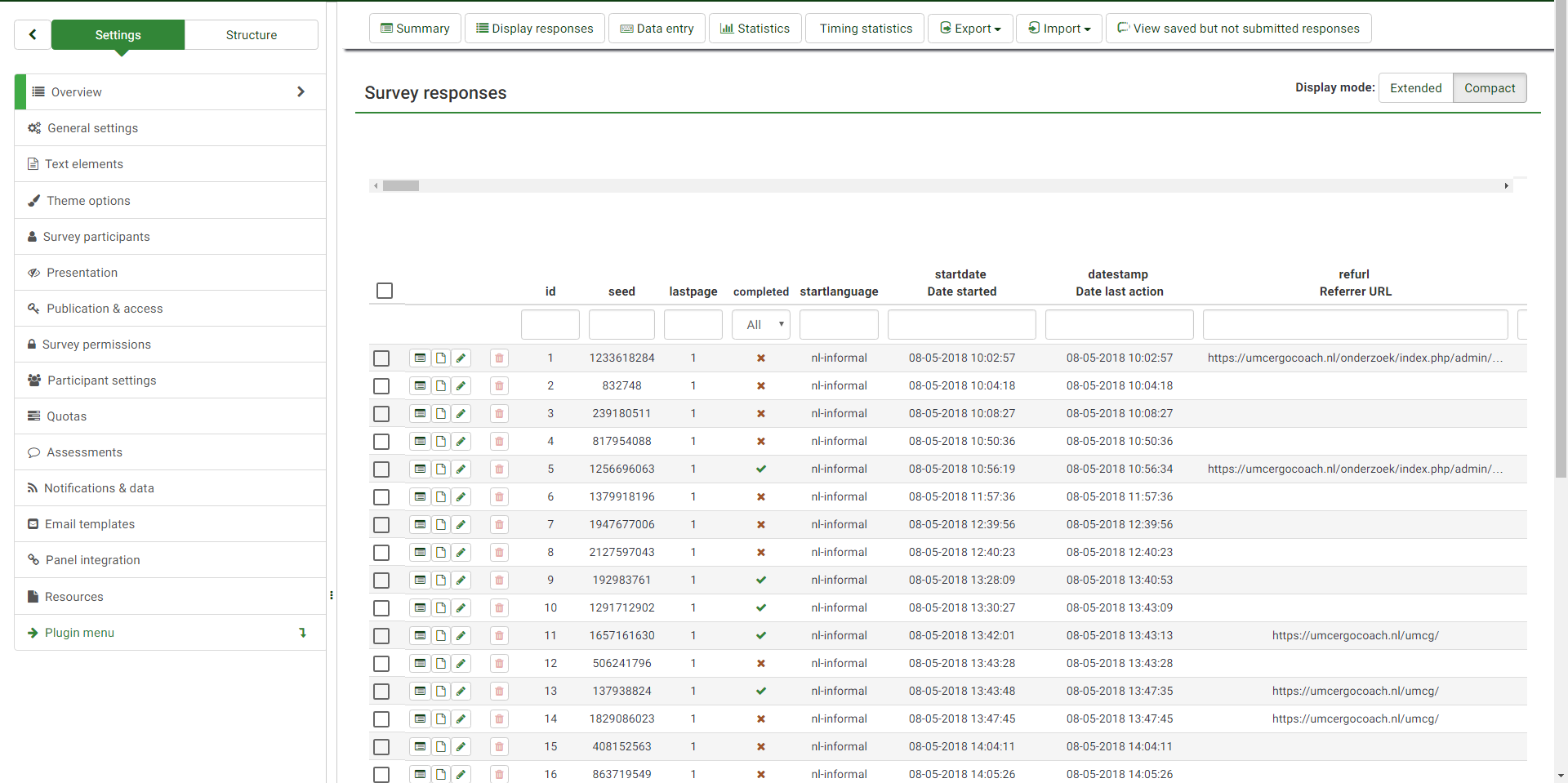Switch to the Structure tab

pos(251,35)
